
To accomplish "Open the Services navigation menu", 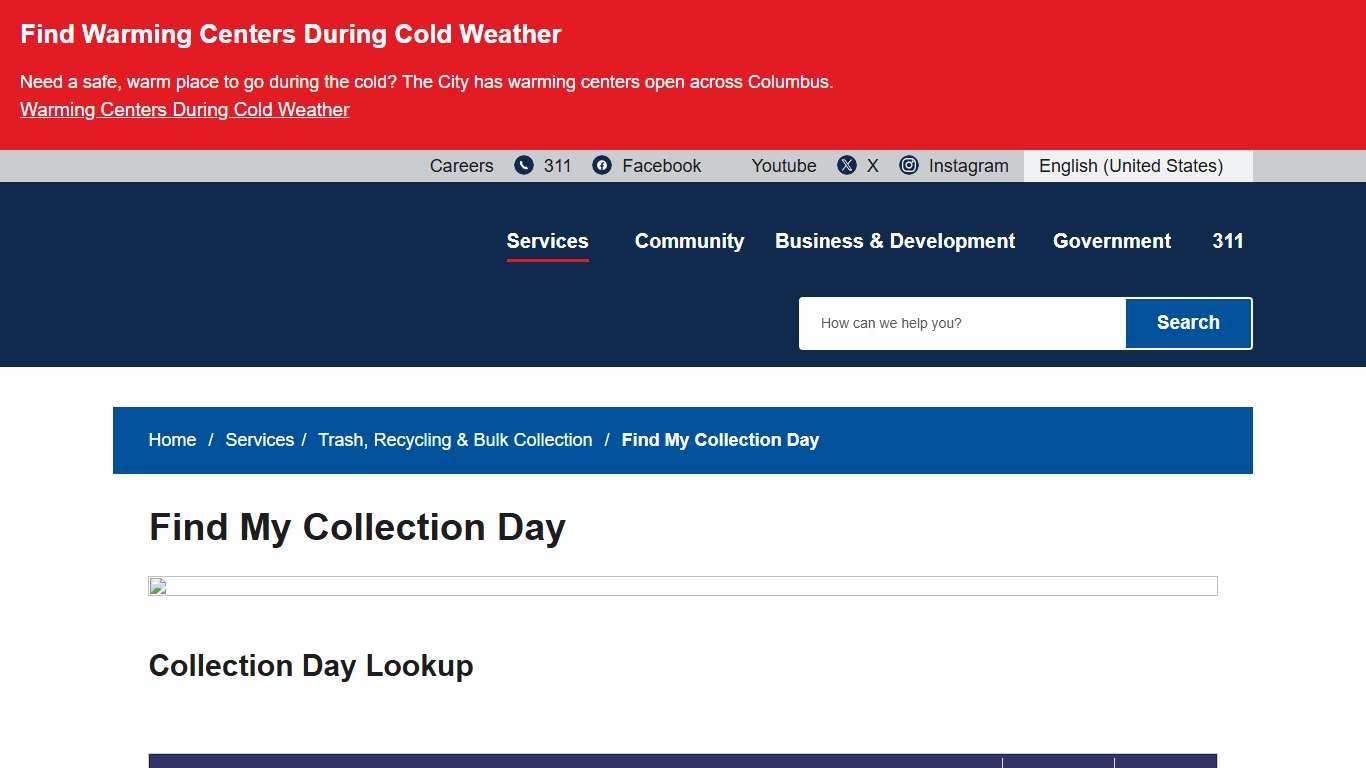I will 547,241.
